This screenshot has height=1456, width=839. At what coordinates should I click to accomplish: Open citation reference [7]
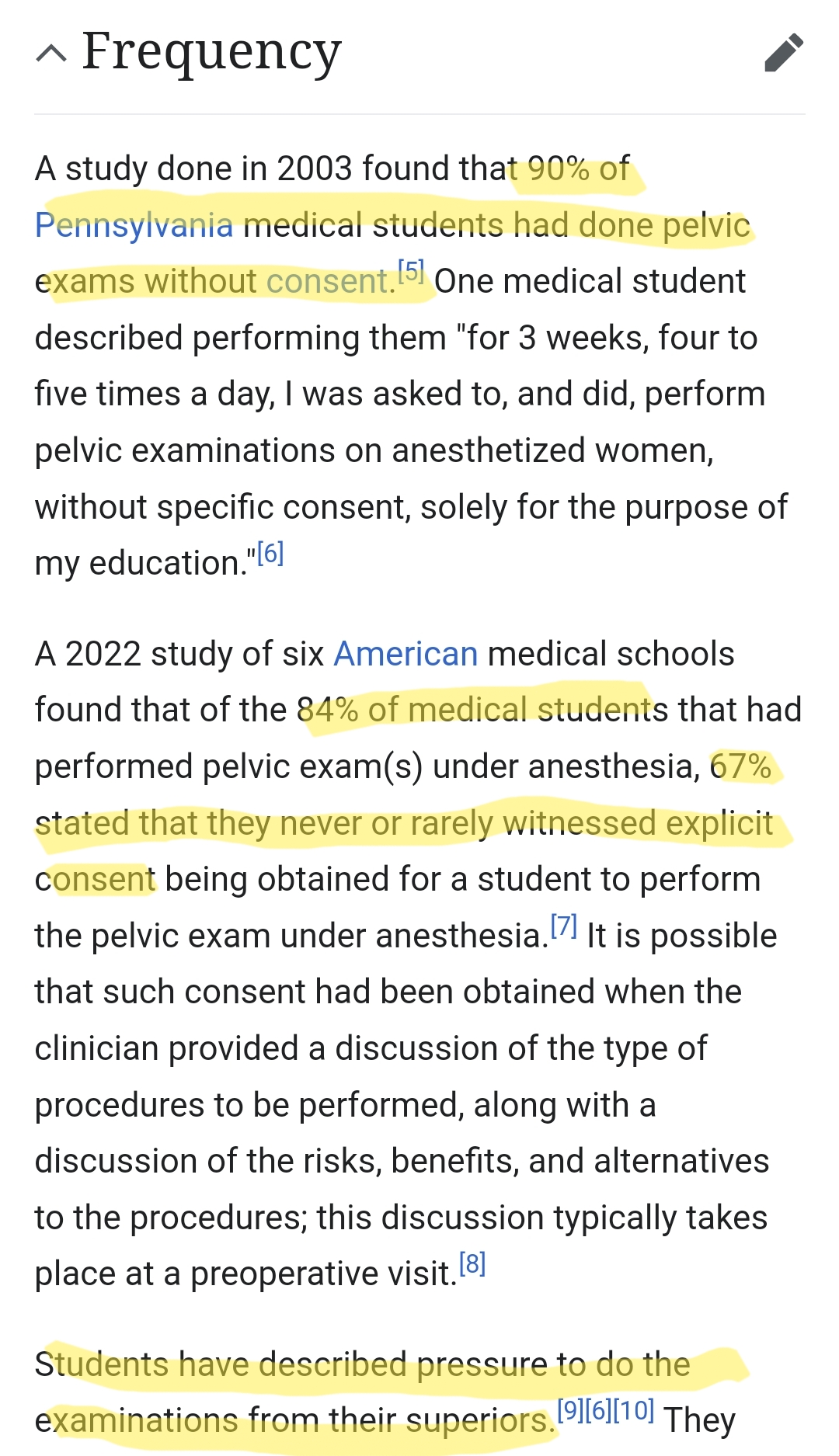[563, 926]
